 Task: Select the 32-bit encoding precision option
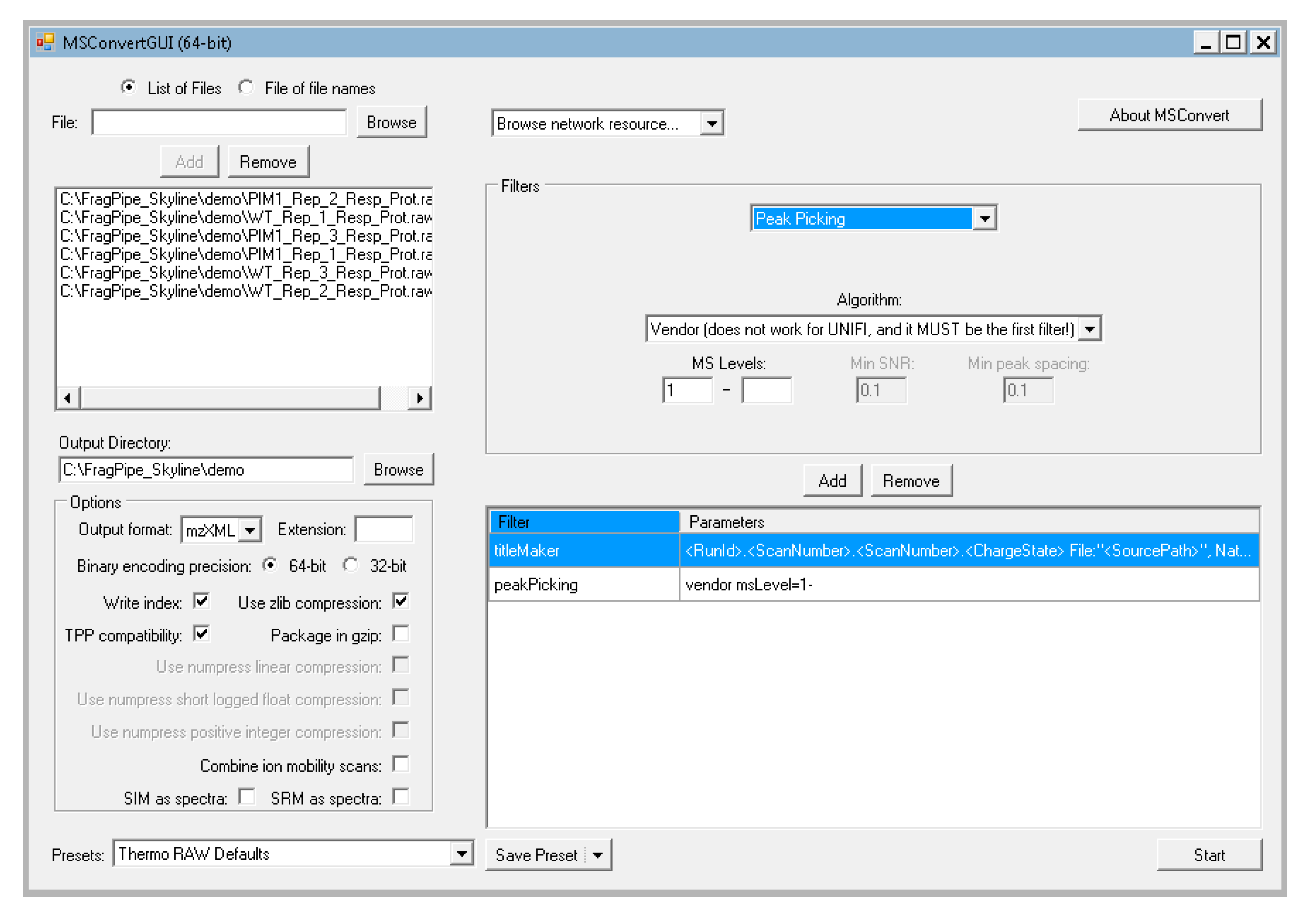pos(351,565)
